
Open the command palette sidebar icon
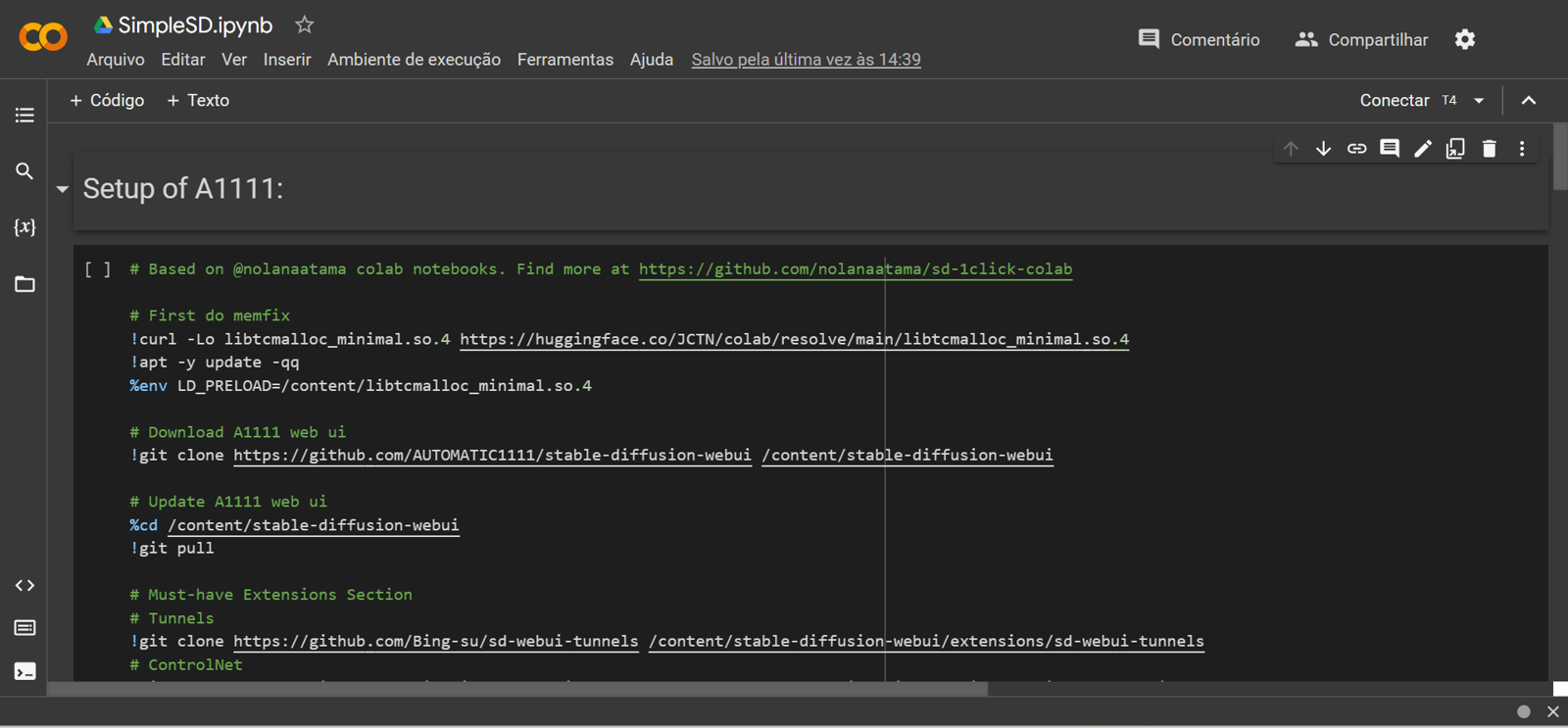(x=24, y=628)
